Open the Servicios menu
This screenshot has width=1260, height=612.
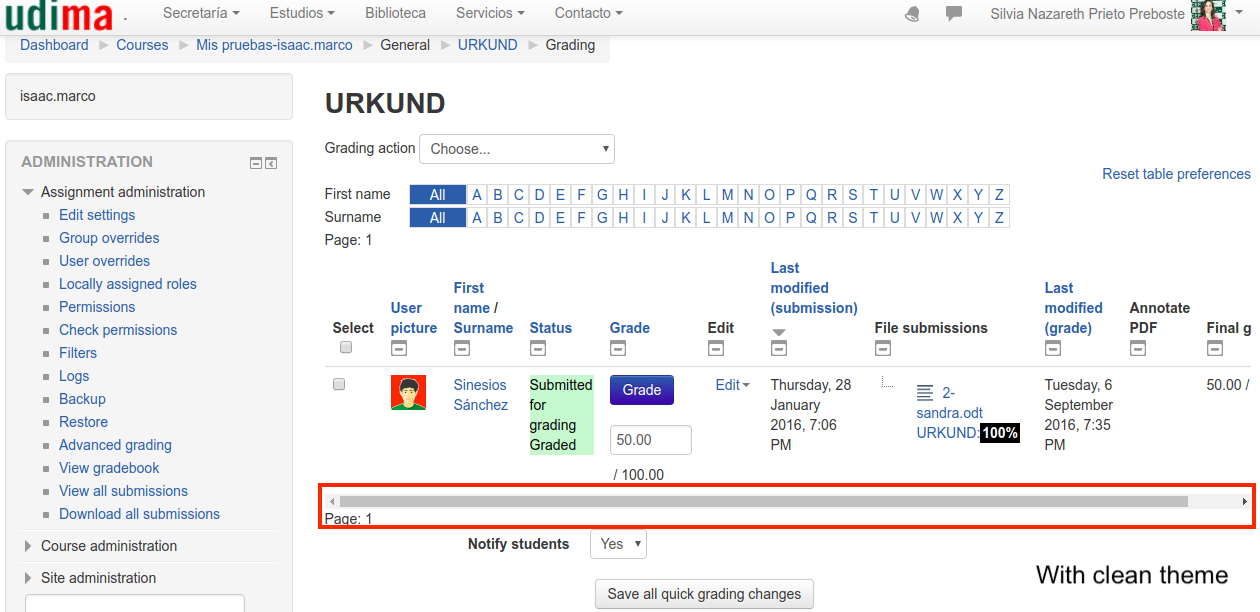point(490,13)
